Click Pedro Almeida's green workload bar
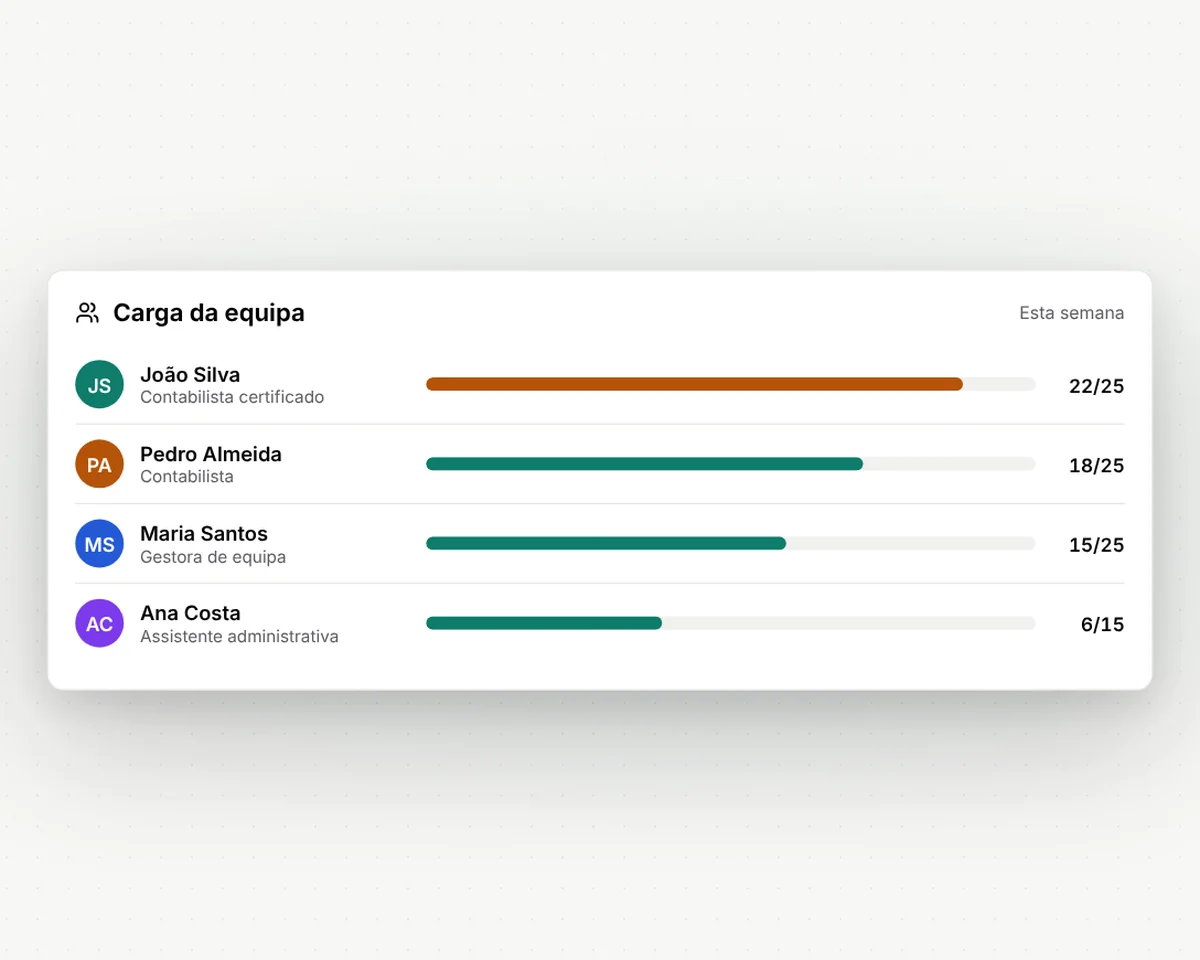Viewport: 1200px width, 960px height. (644, 464)
